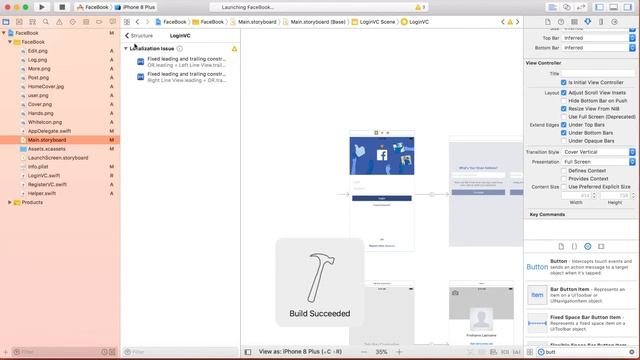
Task: Select the LoginVC Scene breadcrumb
Action: (373, 22)
